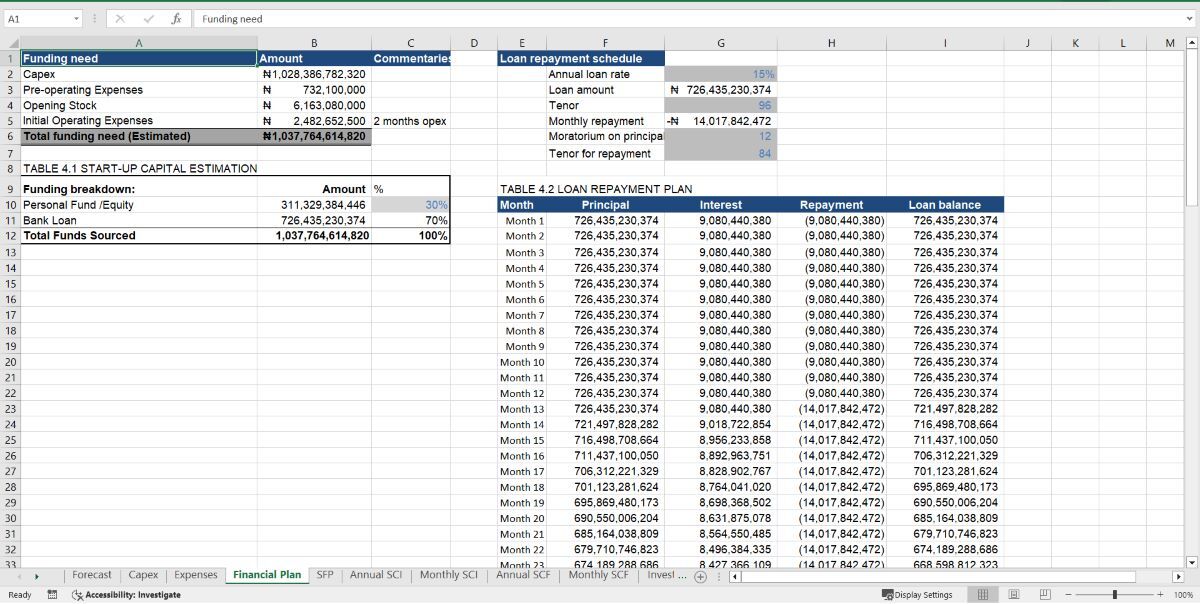The height and width of the screenshot is (604, 1200).
Task: Select 'TABLE 4.2 LOAN REPAYMENT PLAN' heading cell
Action: pyautogui.click(x=595, y=189)
